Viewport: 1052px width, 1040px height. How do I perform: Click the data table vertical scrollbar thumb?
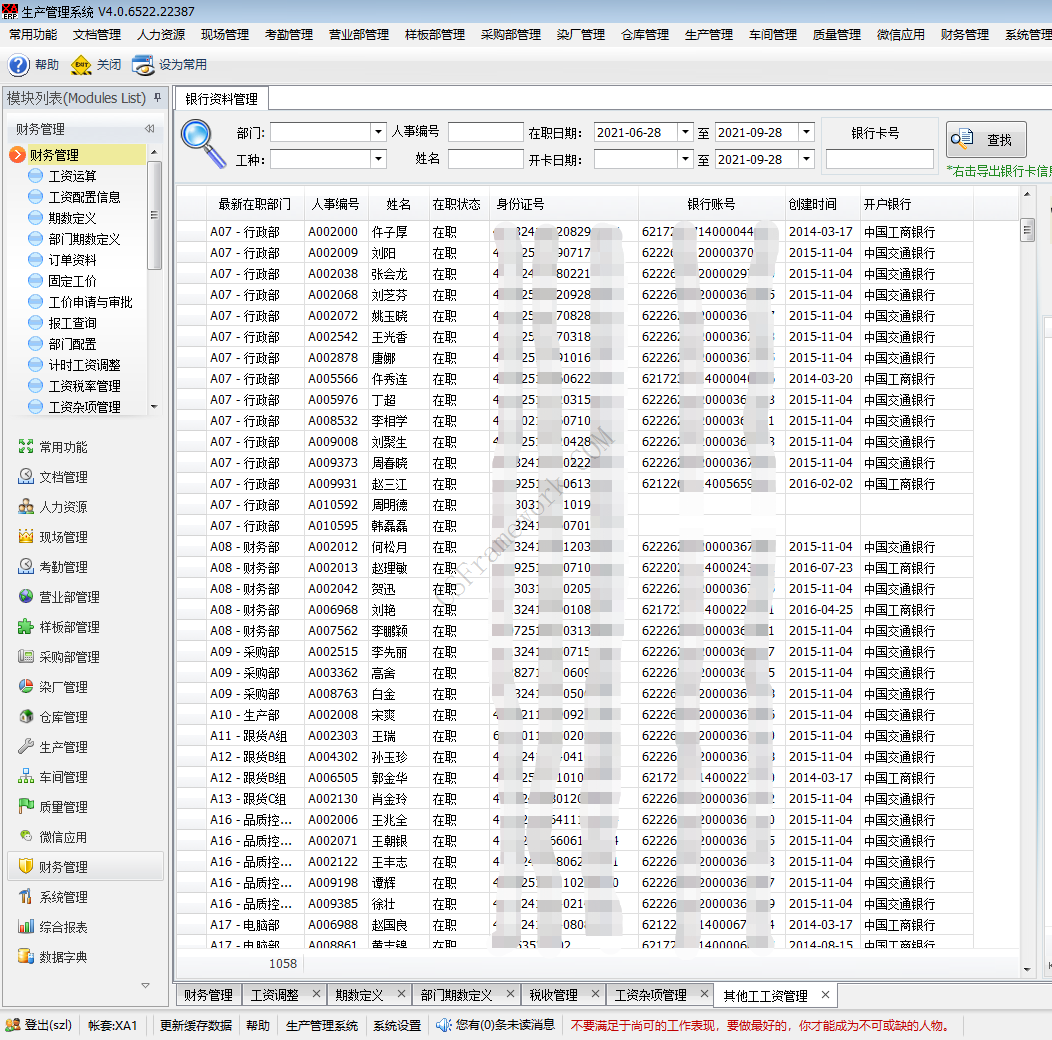(x=1027, y=229)
